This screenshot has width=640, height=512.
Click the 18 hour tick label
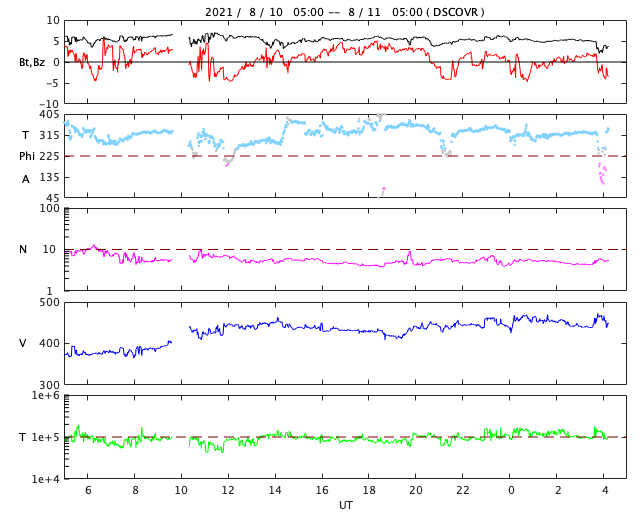coord(369,491)
